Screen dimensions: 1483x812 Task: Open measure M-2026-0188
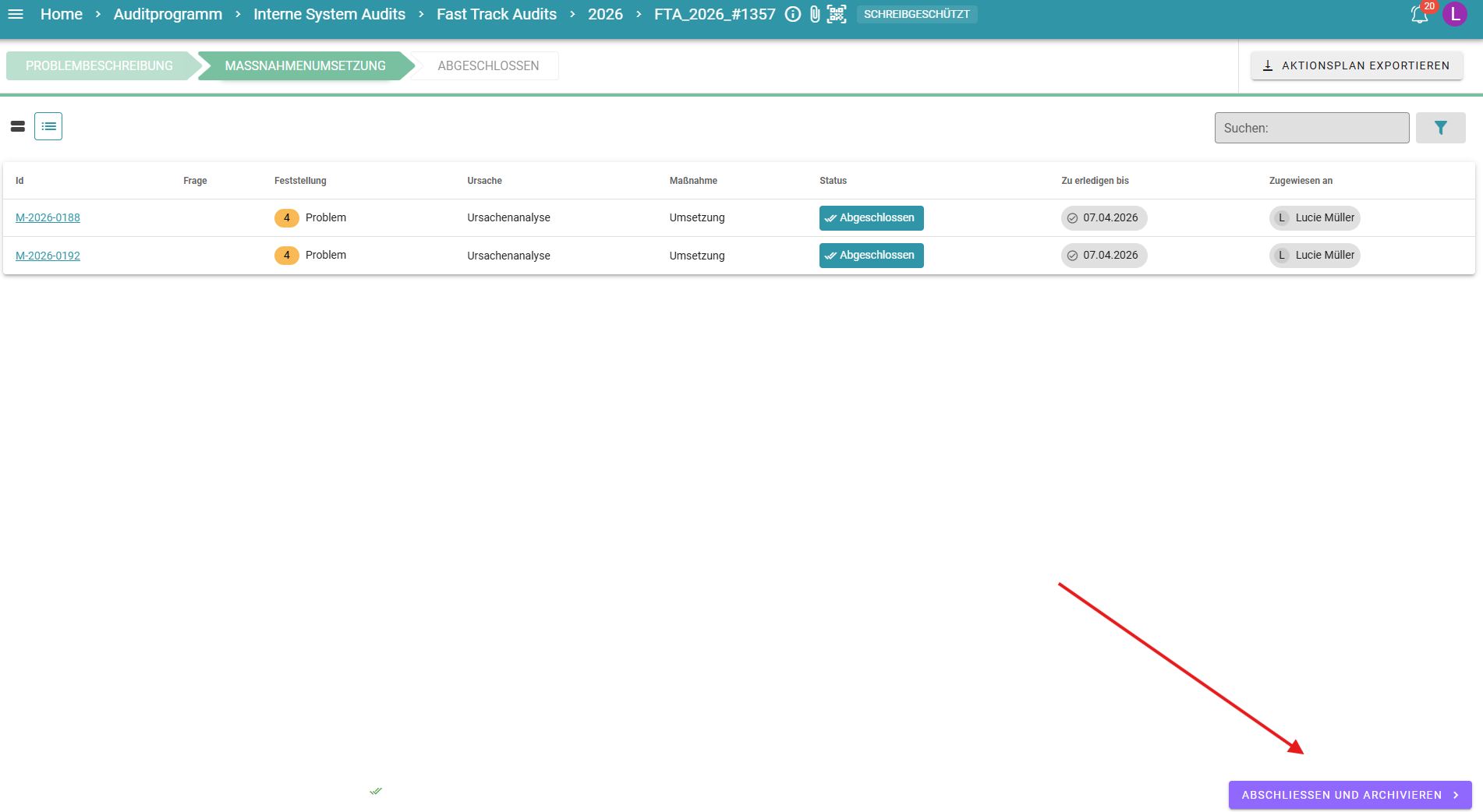48,217
